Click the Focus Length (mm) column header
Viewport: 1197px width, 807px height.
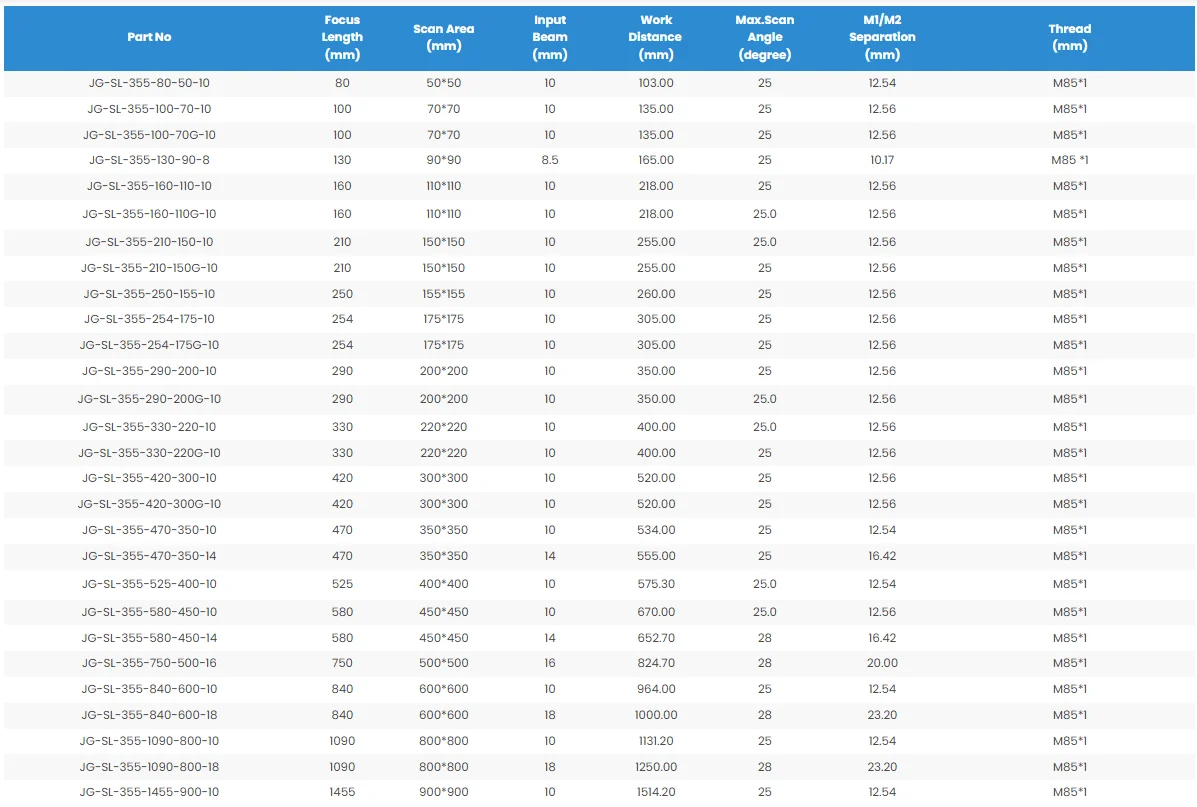(x=342, y=37)
